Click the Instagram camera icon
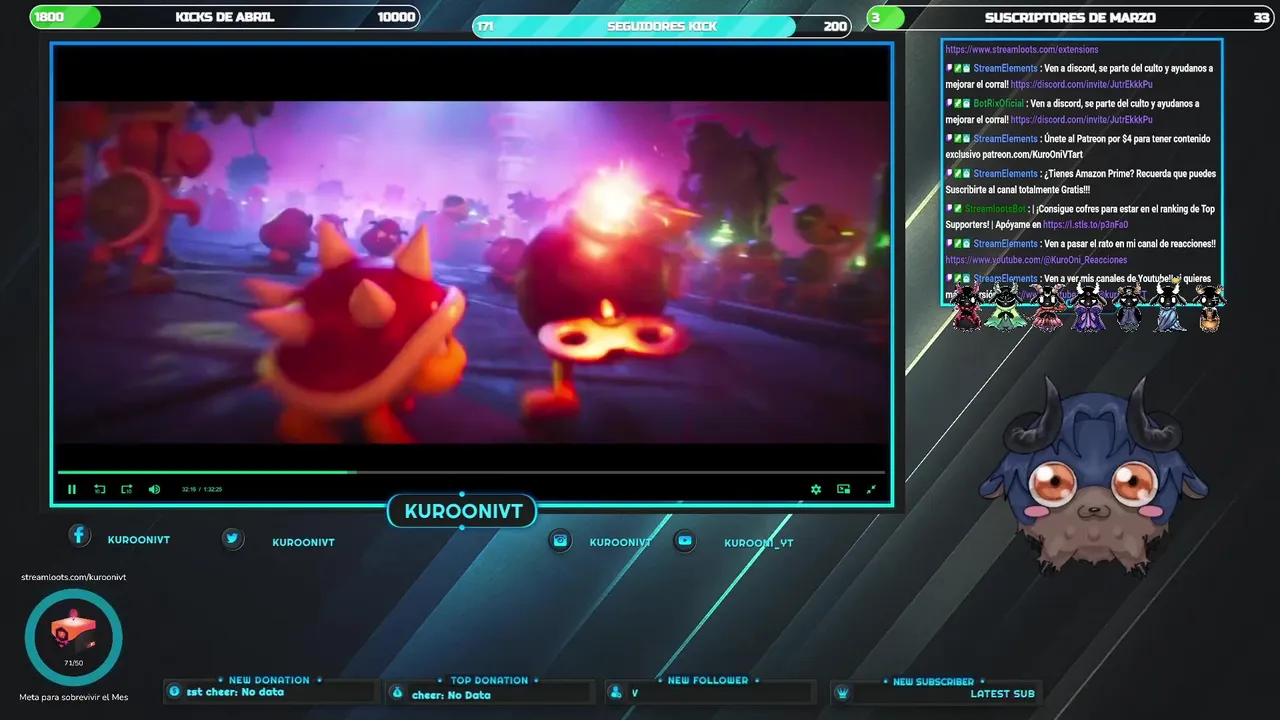The image size is (1280, 720). click(x=560, y=540)
